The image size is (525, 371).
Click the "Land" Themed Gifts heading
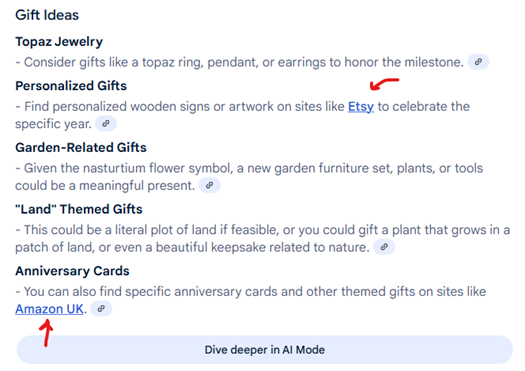click(79, 209)
